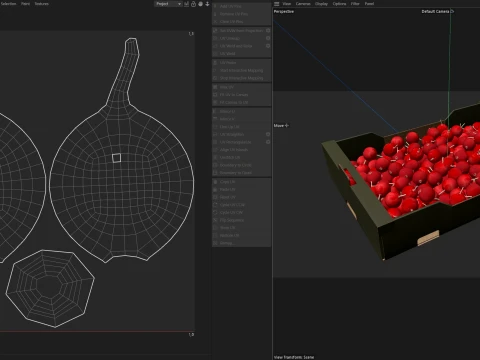Click Fit UV to Canvas

pyautogui.click(x=241, y=95)
